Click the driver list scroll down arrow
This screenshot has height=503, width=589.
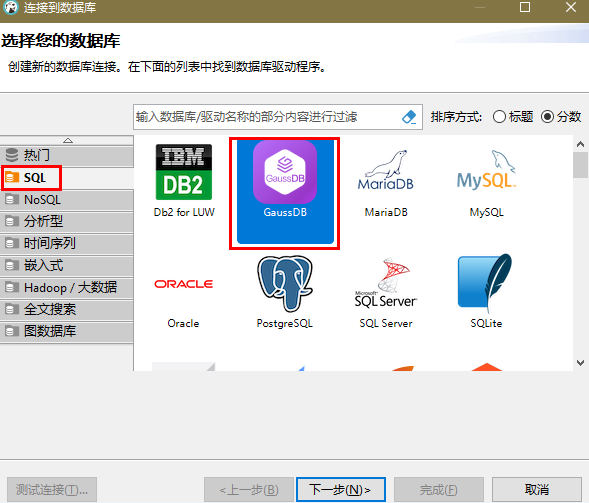[580, 363]
